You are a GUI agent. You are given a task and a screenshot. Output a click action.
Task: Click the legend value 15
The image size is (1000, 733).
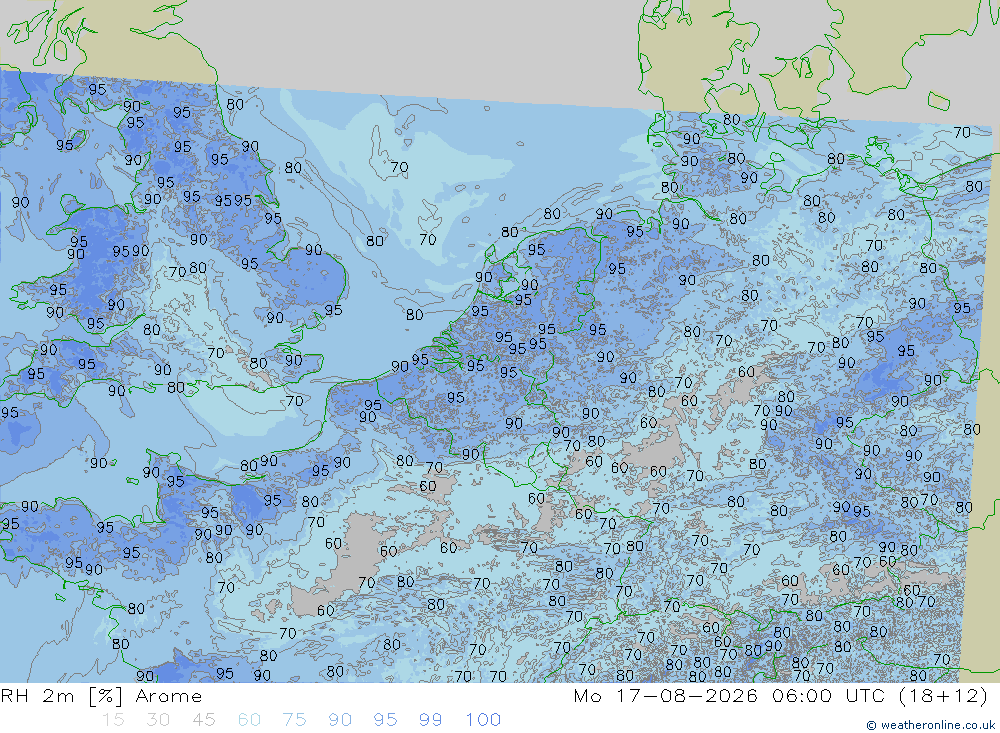click(114, 720)
